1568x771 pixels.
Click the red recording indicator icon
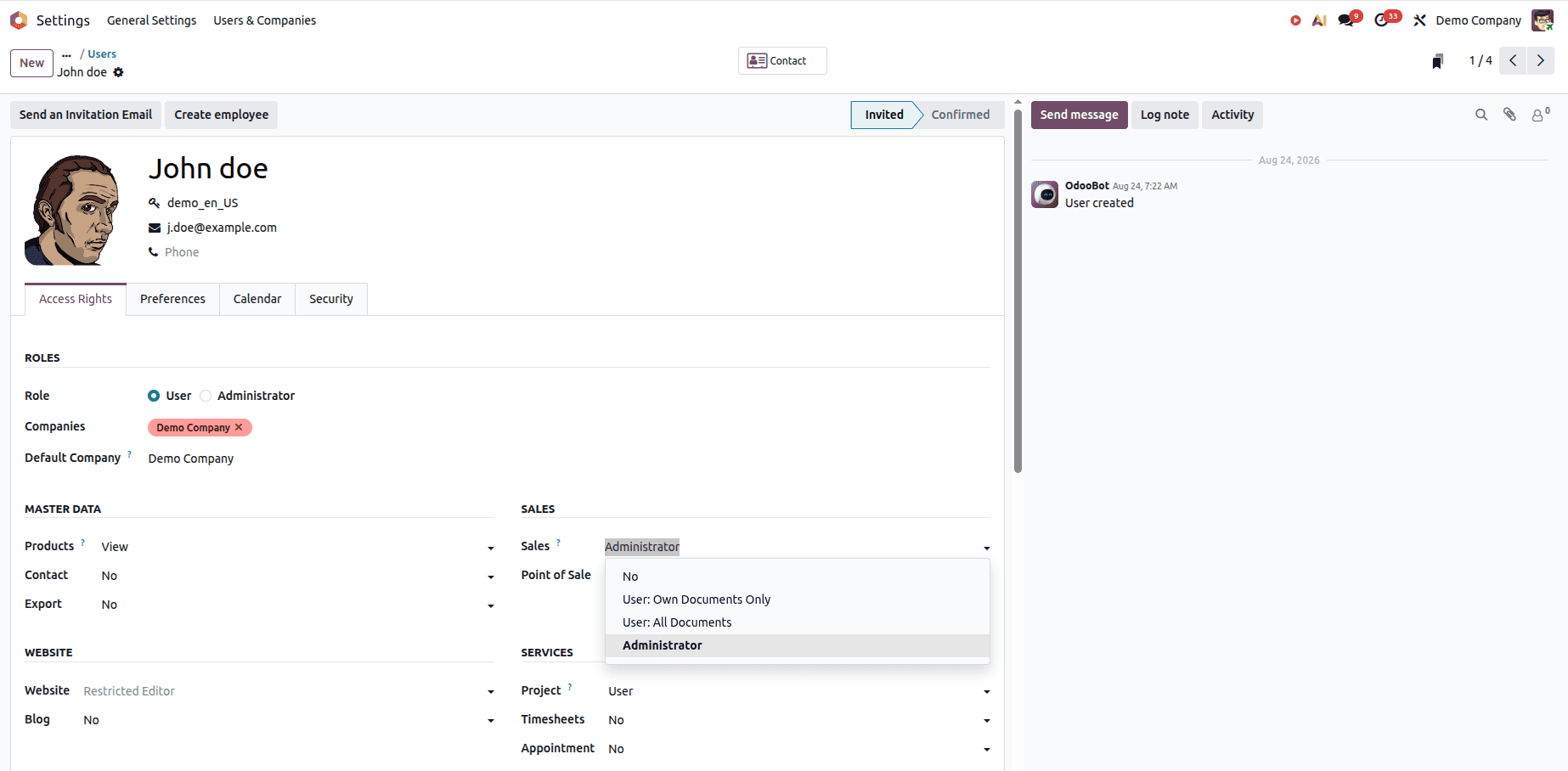(x=1295, y=20)
